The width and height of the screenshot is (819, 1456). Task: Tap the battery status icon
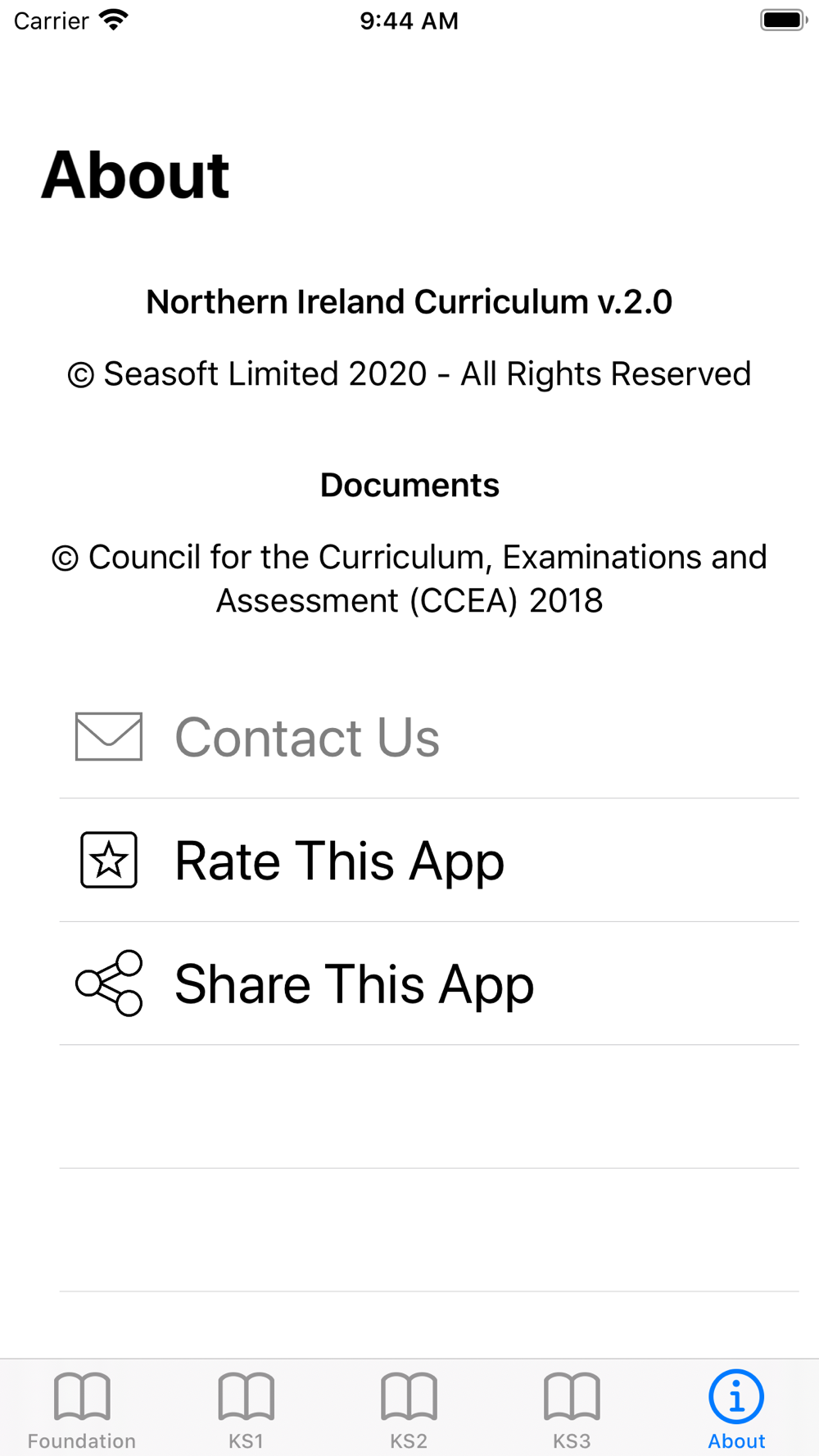coord(784,20)
